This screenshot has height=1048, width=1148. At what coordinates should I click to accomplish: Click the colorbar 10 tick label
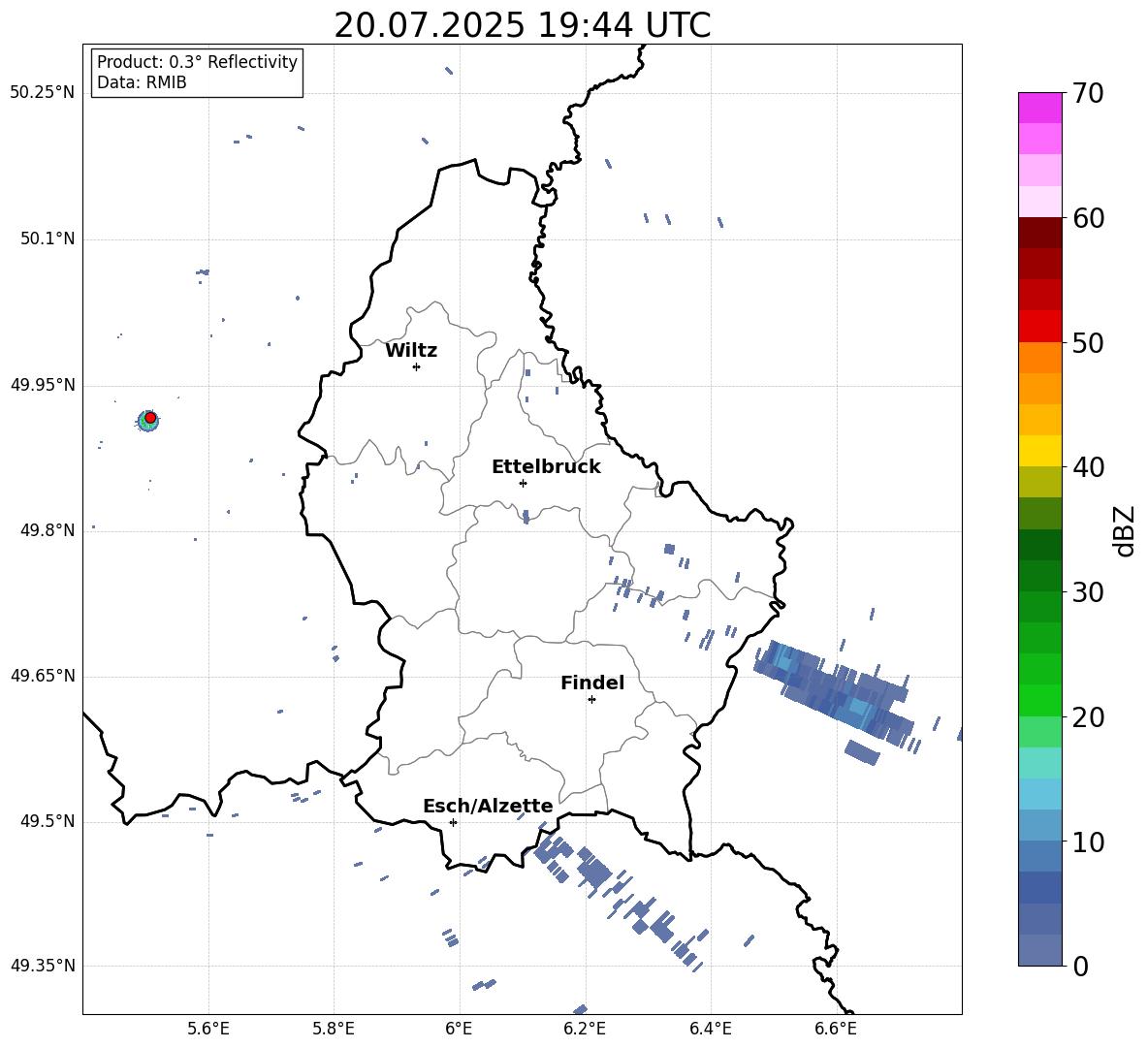[1088, 842]
